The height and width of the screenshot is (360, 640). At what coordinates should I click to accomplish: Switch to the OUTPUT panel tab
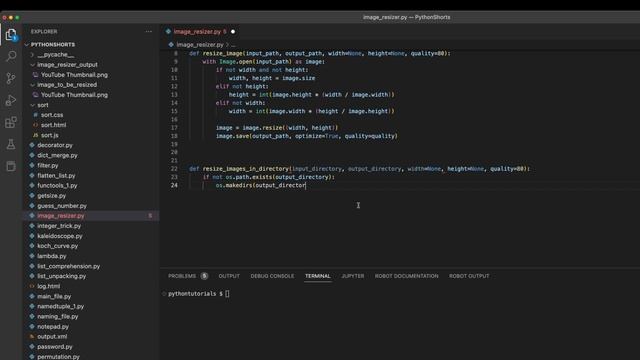tap(229, 276)
